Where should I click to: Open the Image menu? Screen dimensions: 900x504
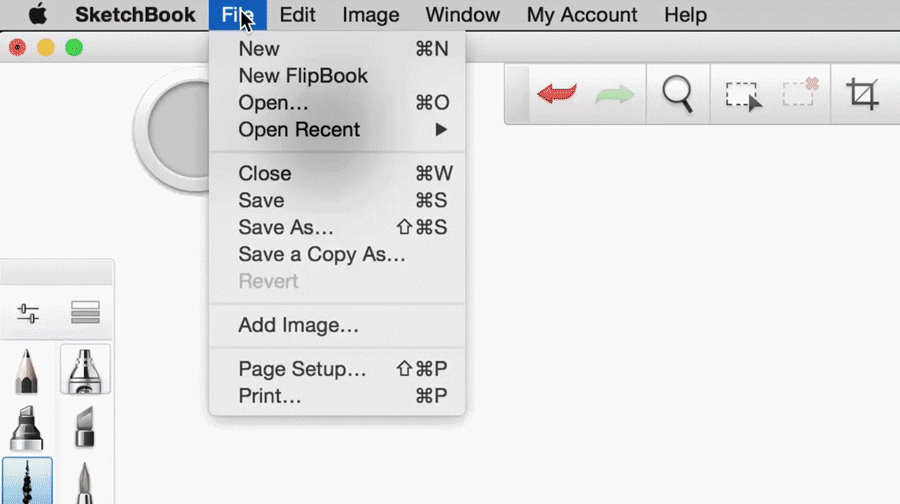pos(370,15)
